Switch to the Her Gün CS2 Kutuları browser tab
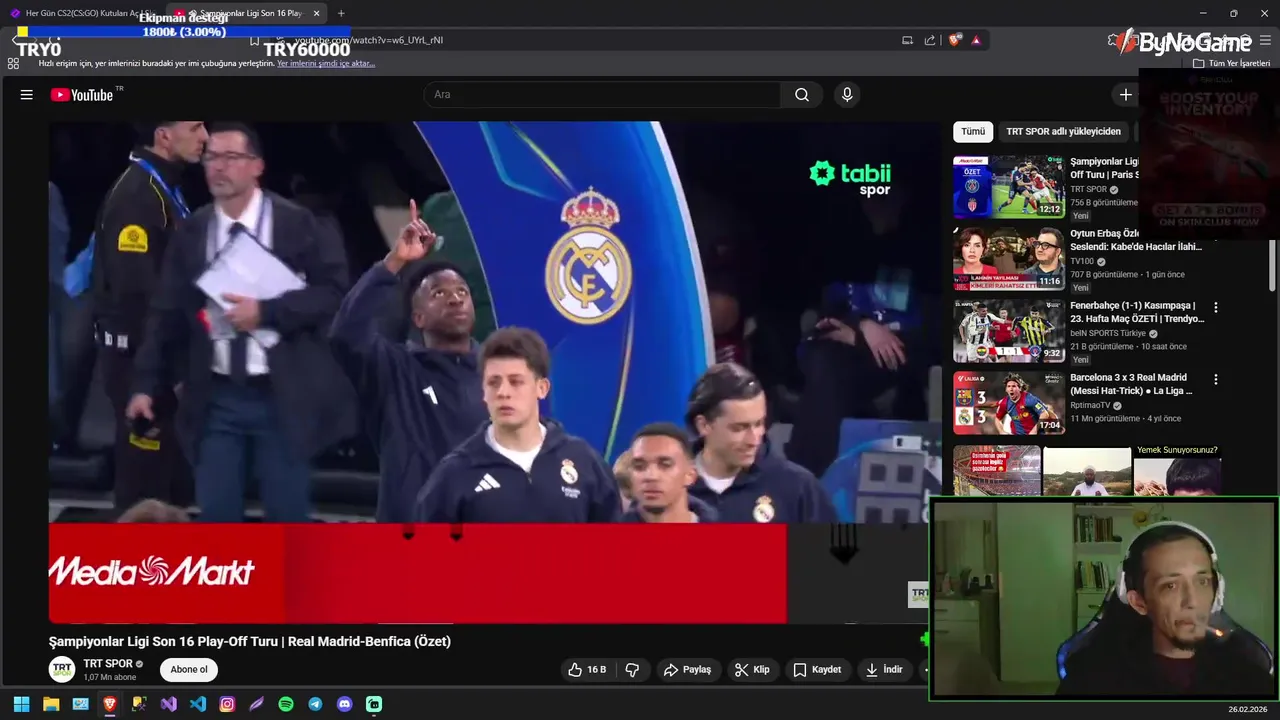Viewport: 1280px width, 720px height. click(83, 13)
